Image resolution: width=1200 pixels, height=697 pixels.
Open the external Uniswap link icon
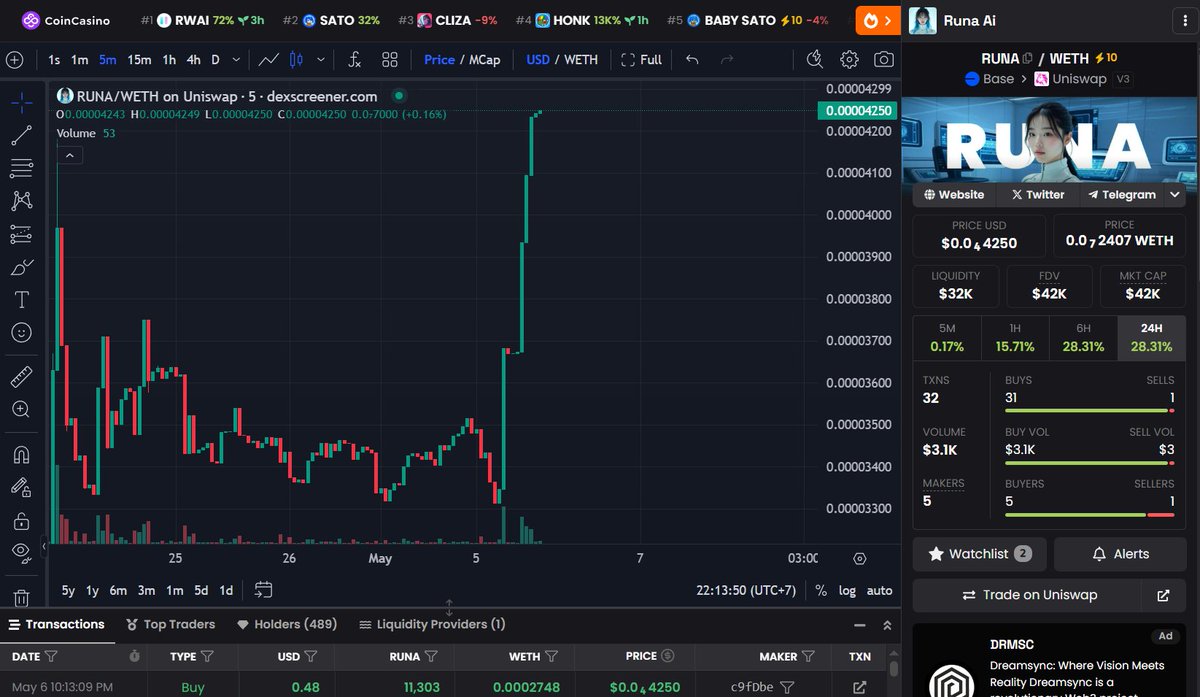(1163, 595)
